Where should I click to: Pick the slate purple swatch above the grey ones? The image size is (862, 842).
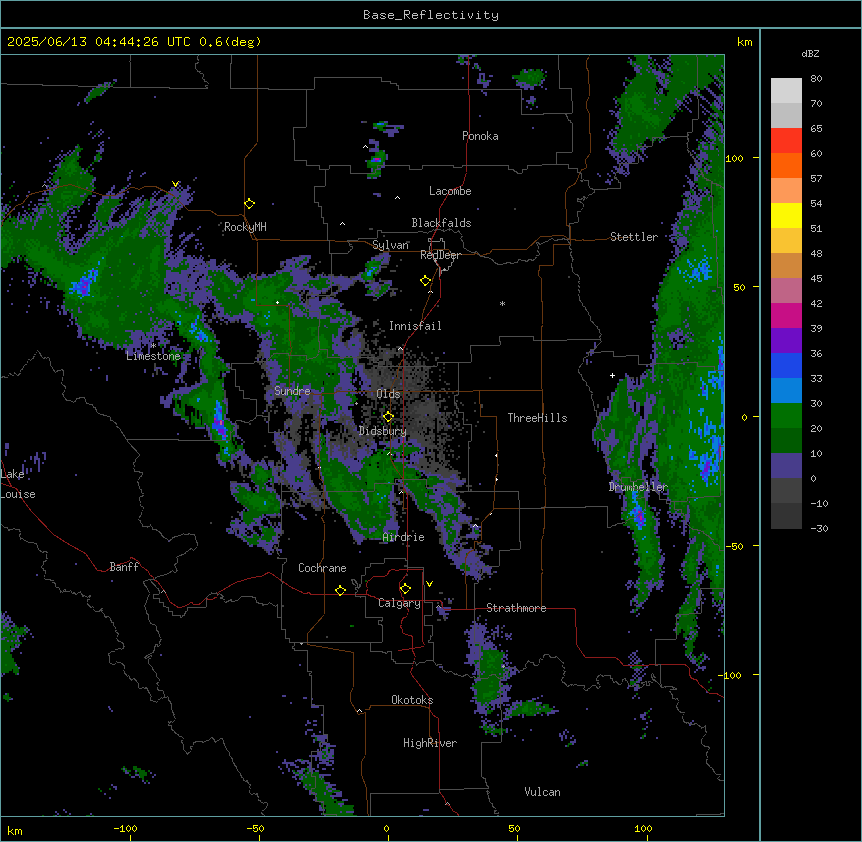[786, 466]
